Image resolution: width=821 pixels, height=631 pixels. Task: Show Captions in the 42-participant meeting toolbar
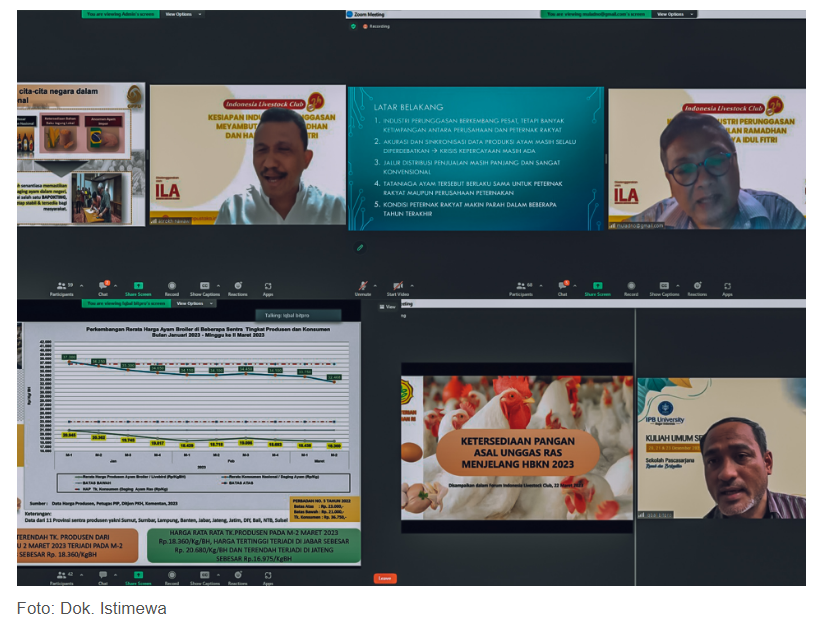coord(204,578)
